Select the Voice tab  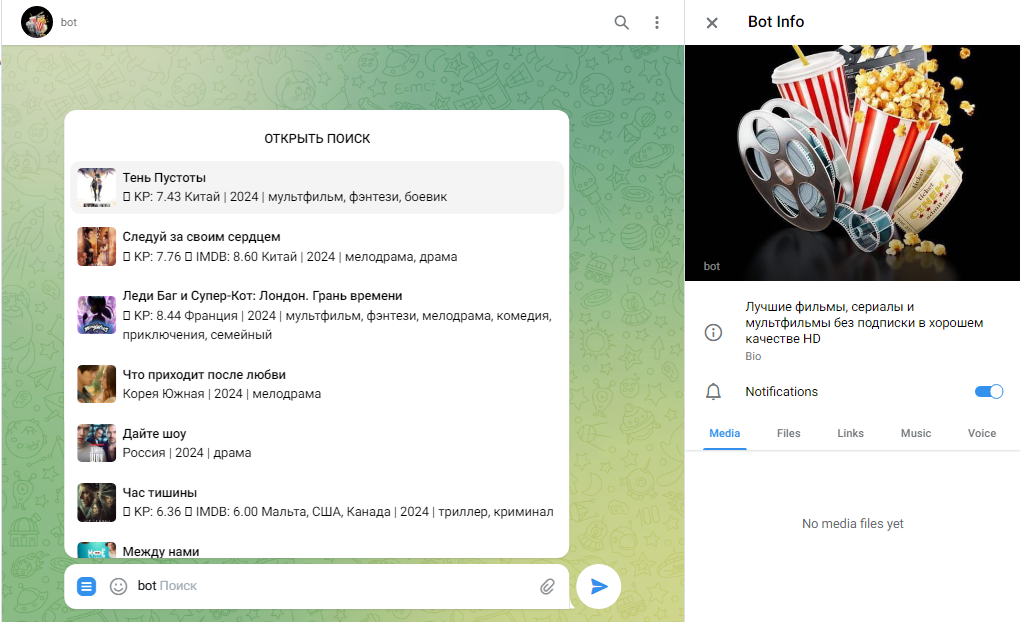pyautogui.click(x=981, y=433)
